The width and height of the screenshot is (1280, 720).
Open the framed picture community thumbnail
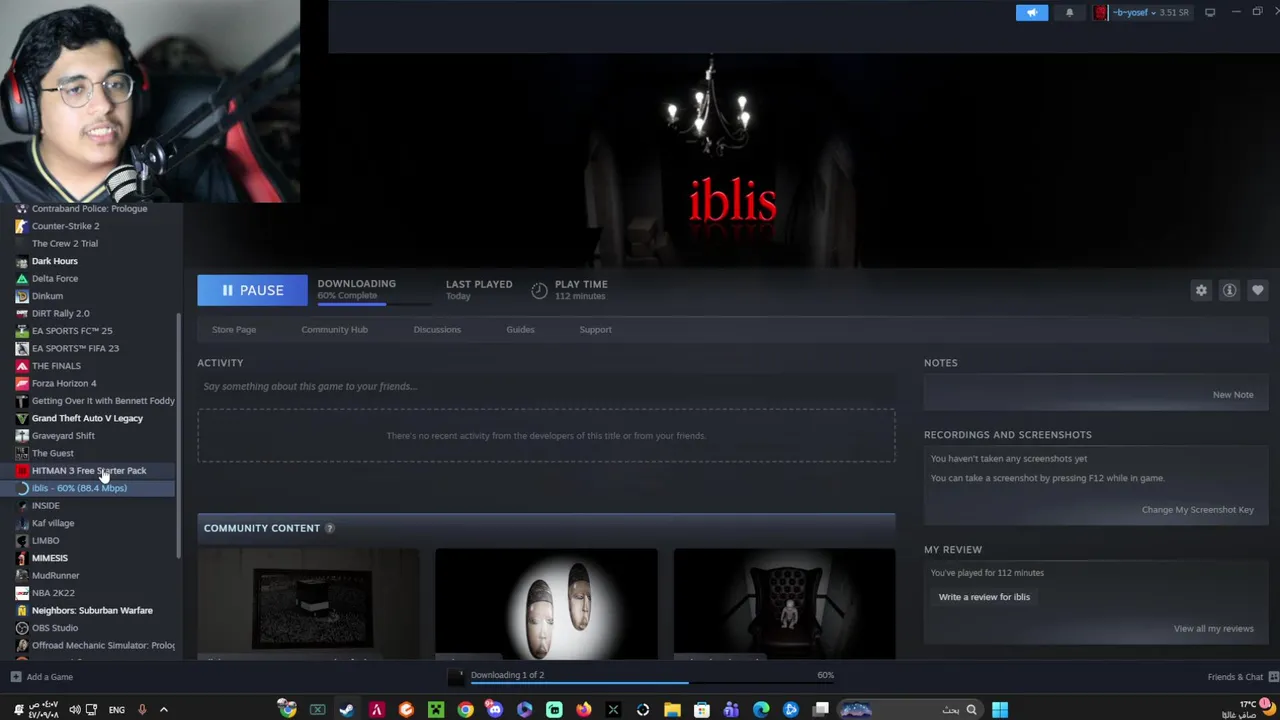[x=308, y=603]
